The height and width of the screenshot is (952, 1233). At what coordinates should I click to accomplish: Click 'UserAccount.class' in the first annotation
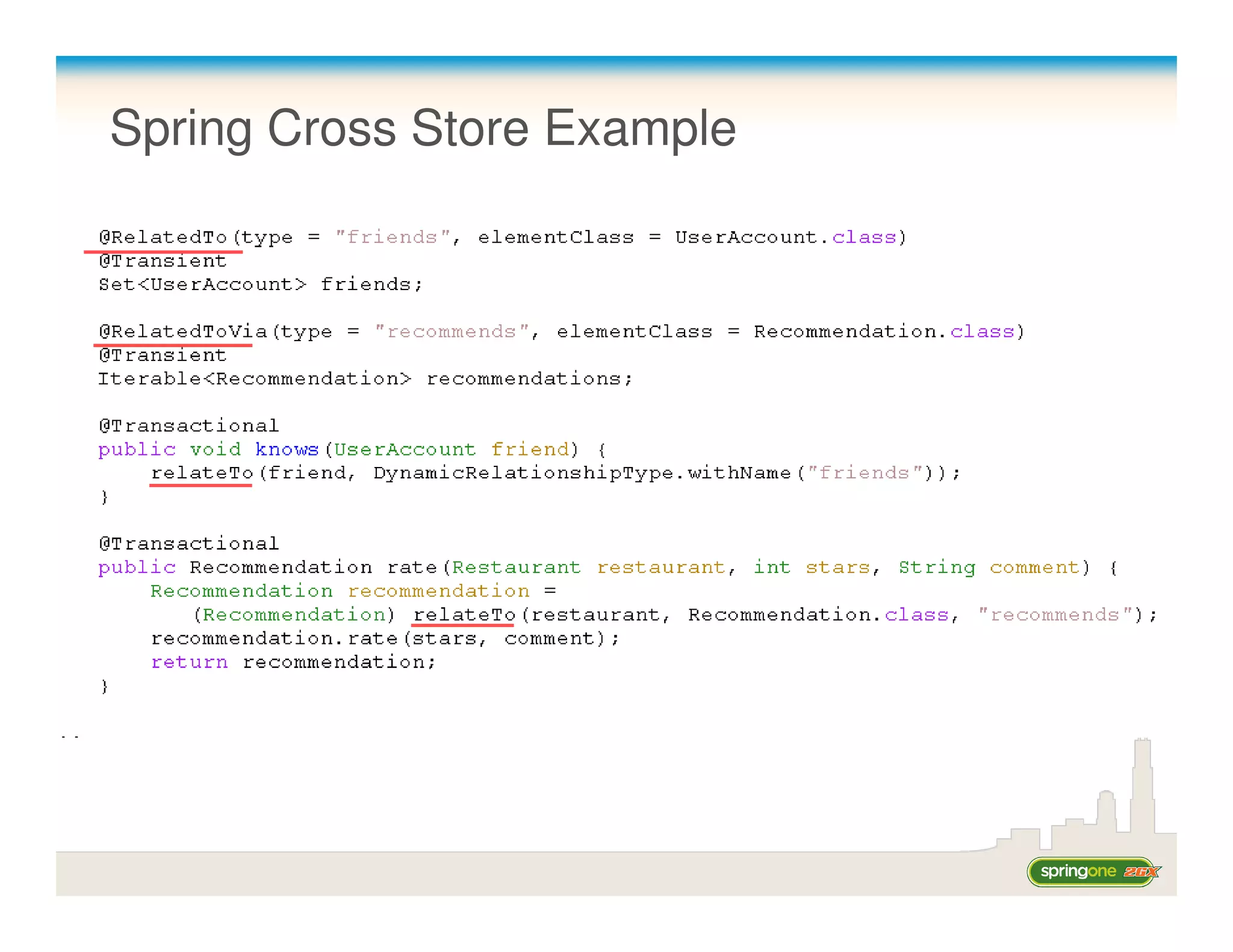pos(786,237)
